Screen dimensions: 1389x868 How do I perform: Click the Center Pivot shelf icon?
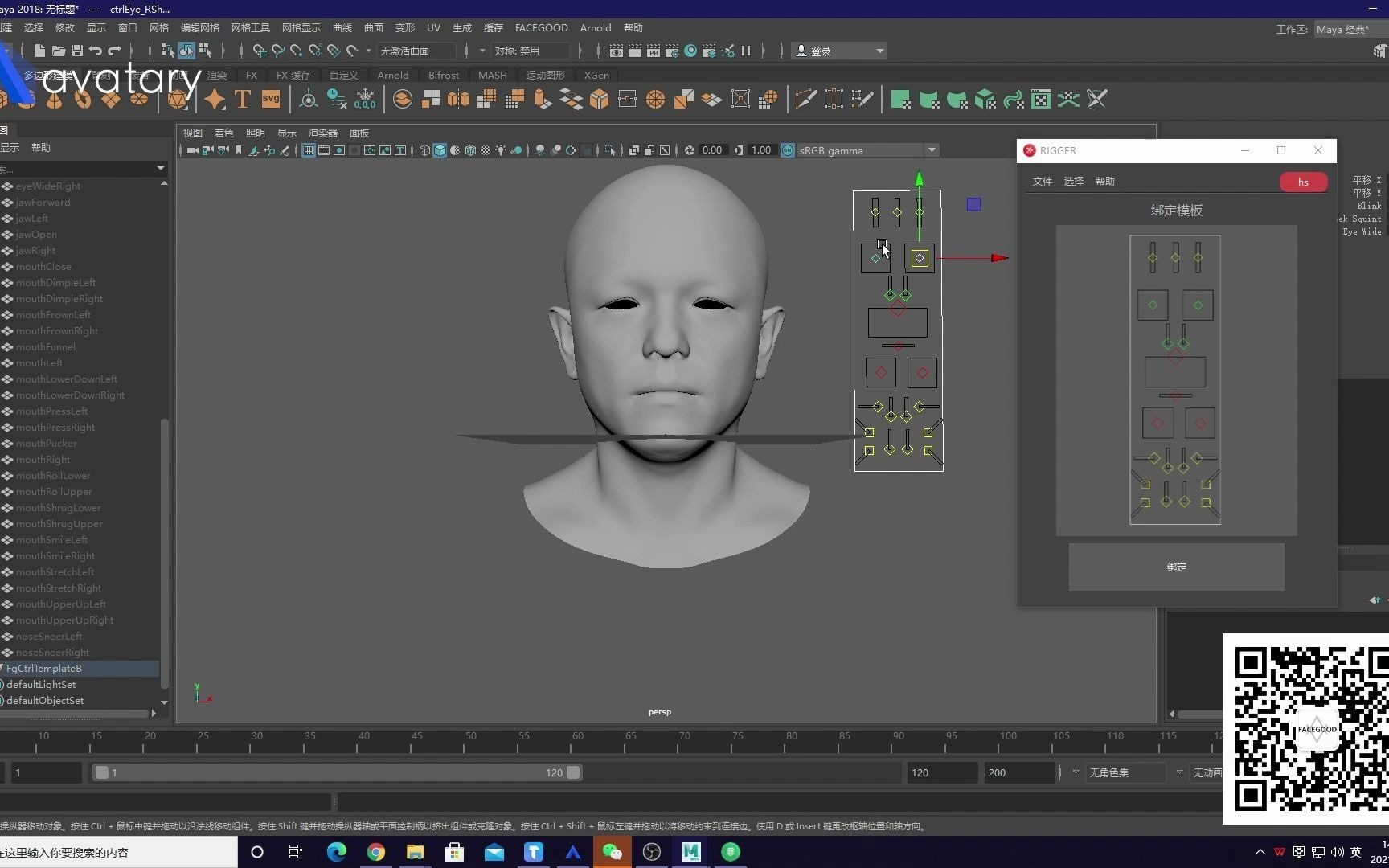pyautogui.click(x=308, y=100)
